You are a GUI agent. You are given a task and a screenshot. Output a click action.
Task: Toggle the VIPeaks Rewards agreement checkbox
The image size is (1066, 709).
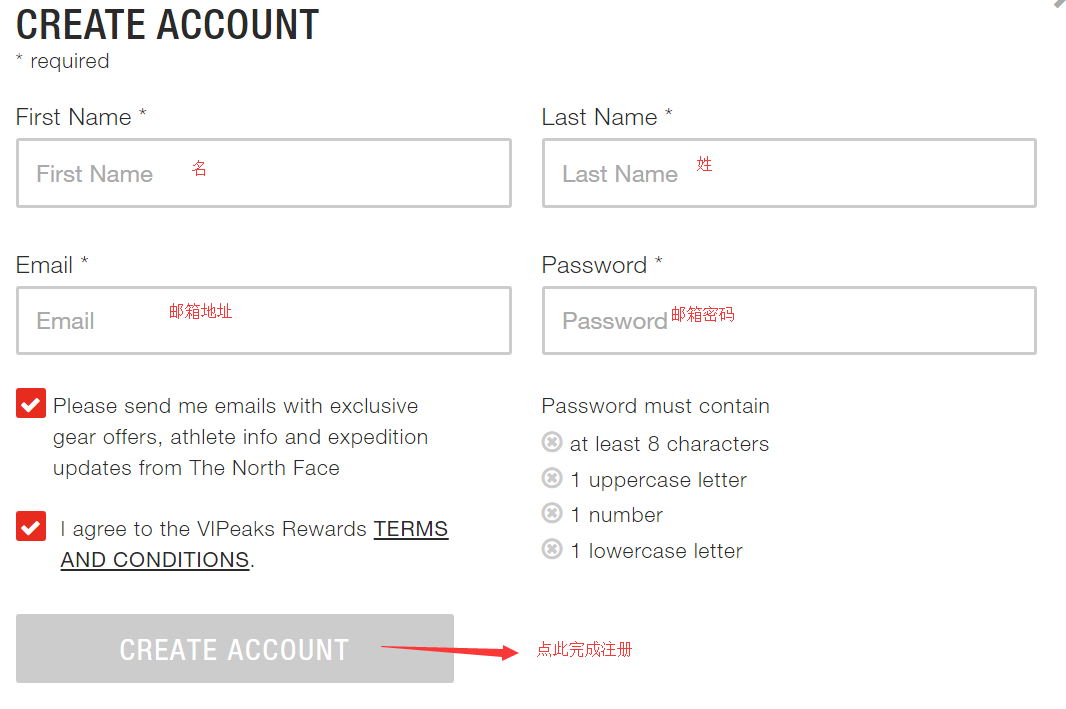31,526
